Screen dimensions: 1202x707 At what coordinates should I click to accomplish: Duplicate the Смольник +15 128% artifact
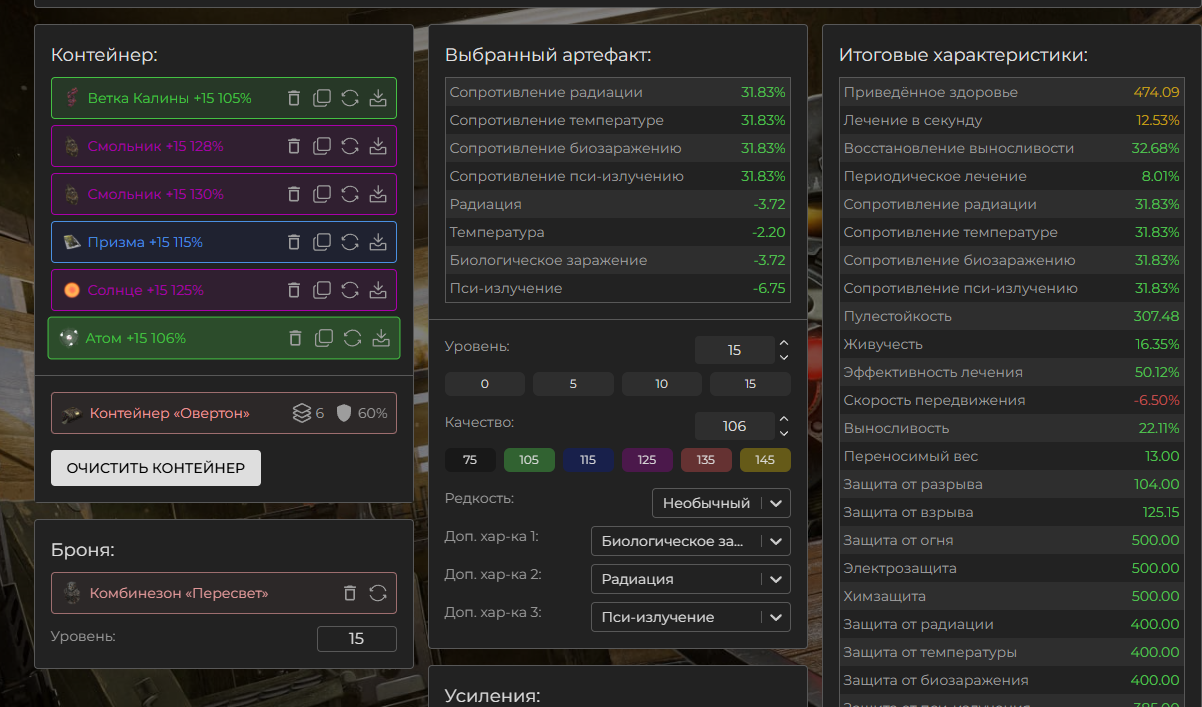[x=322, y=146]
